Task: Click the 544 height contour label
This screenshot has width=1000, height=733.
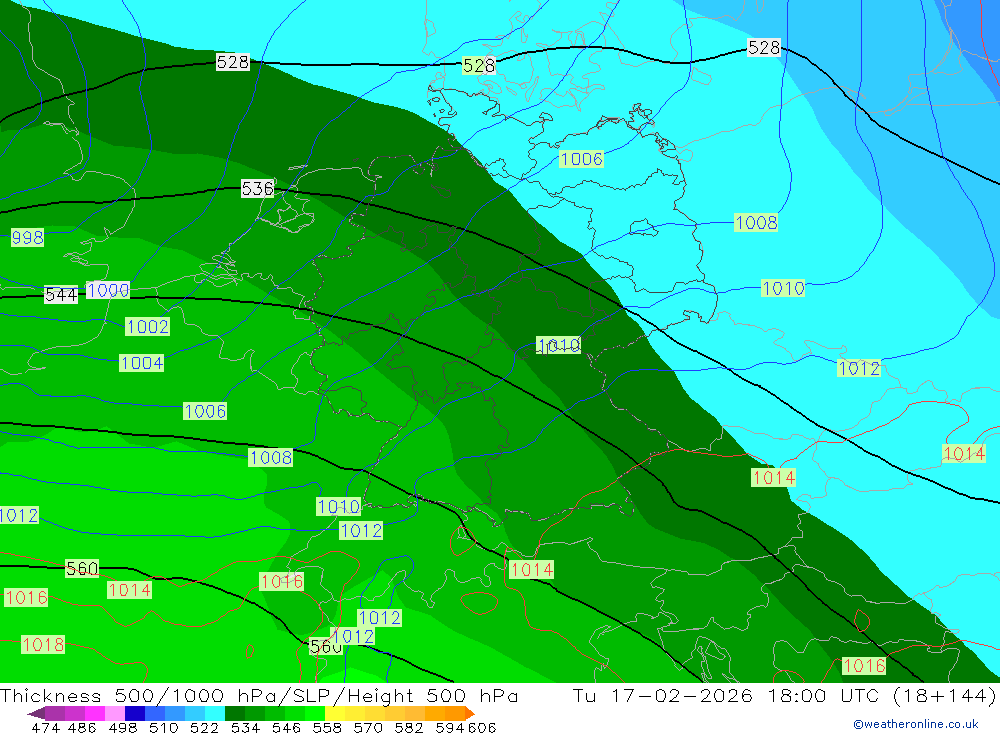Action: point(61,295)
